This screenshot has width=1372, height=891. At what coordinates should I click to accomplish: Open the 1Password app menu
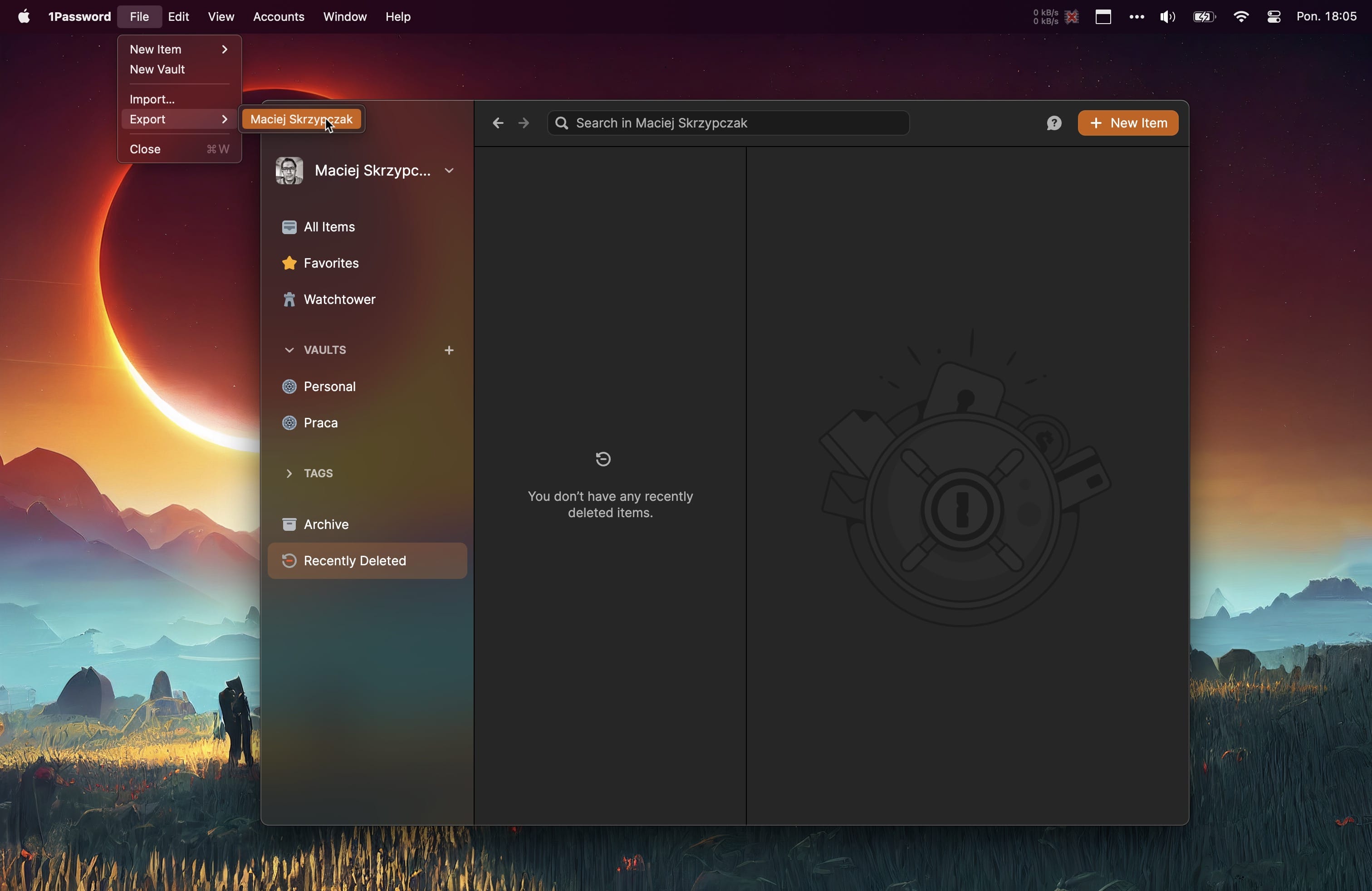pos(79,17)
